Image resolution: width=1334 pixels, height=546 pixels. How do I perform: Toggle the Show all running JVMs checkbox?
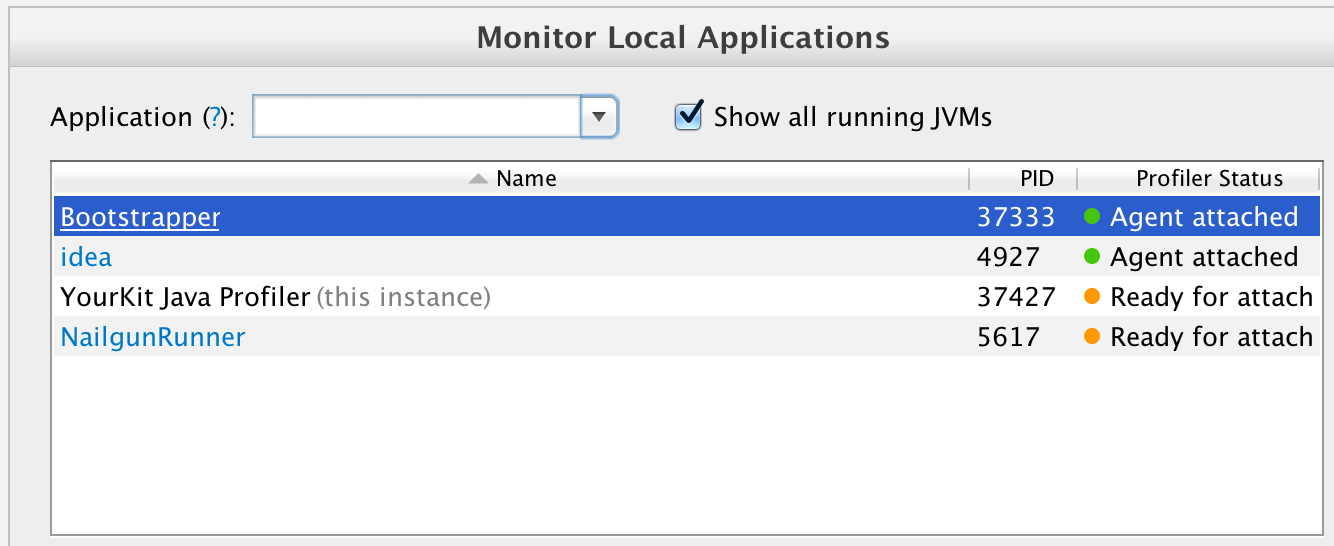(x=689, y=116)
